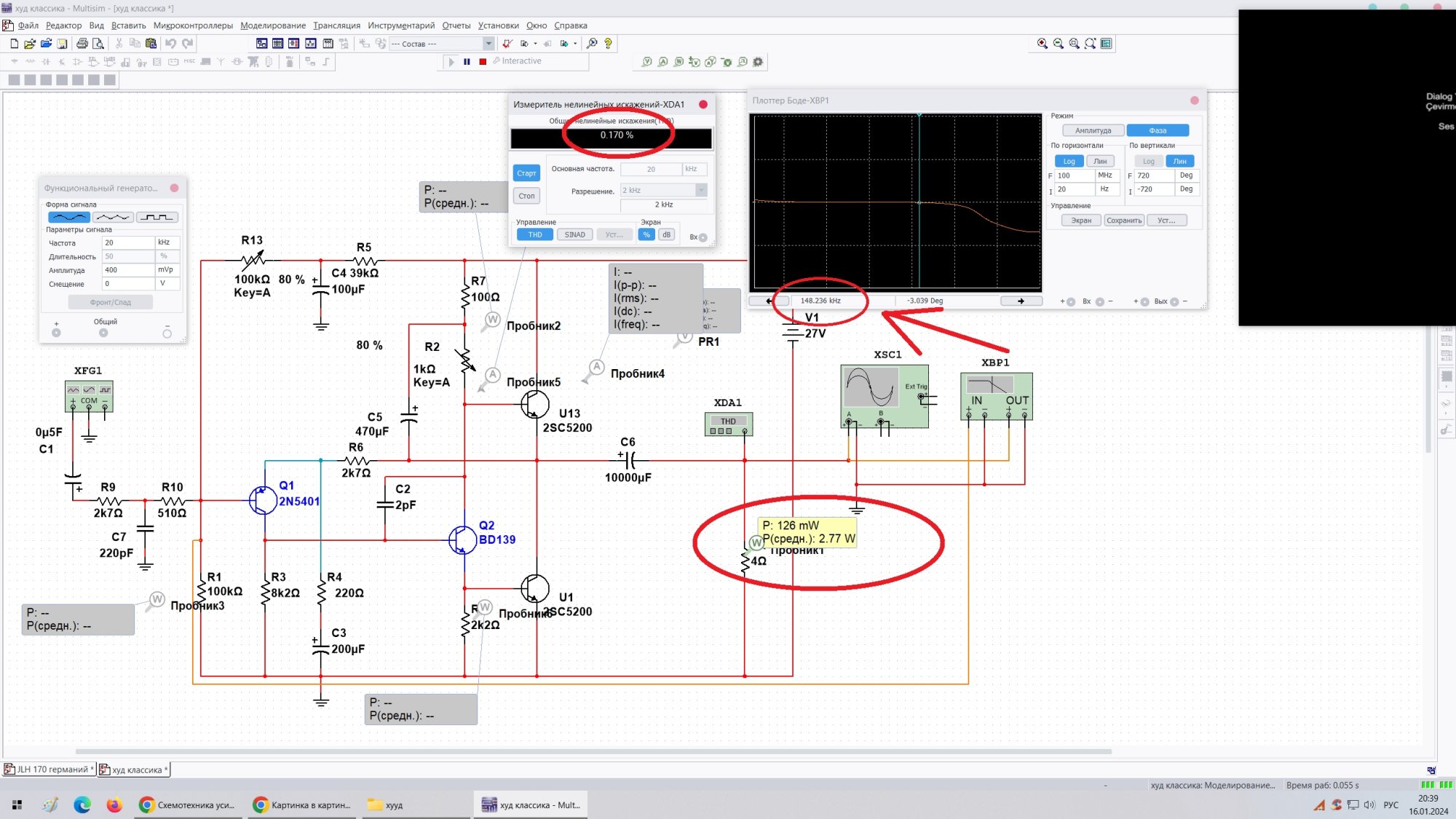
Task: Set horizontal axis to Лин scale
Action: point(1099,161)
